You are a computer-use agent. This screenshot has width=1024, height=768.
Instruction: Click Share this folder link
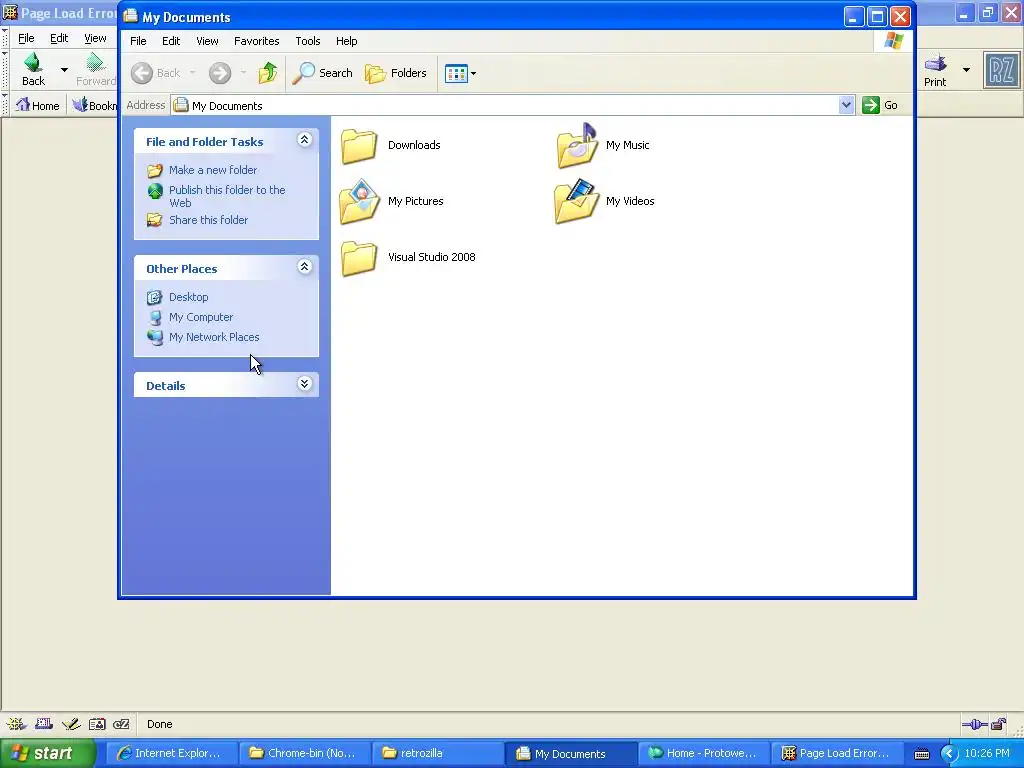tap(208, 220)
